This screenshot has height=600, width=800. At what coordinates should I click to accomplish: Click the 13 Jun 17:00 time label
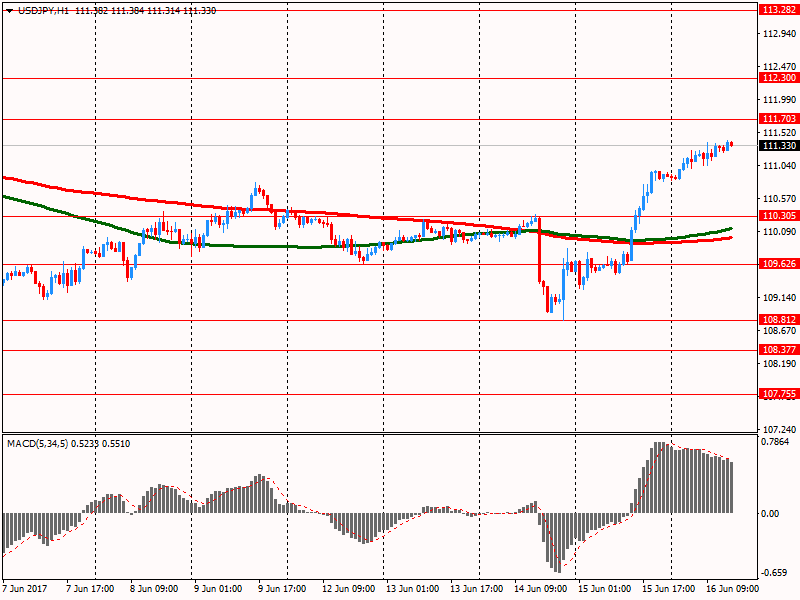[x=477, y=588]
